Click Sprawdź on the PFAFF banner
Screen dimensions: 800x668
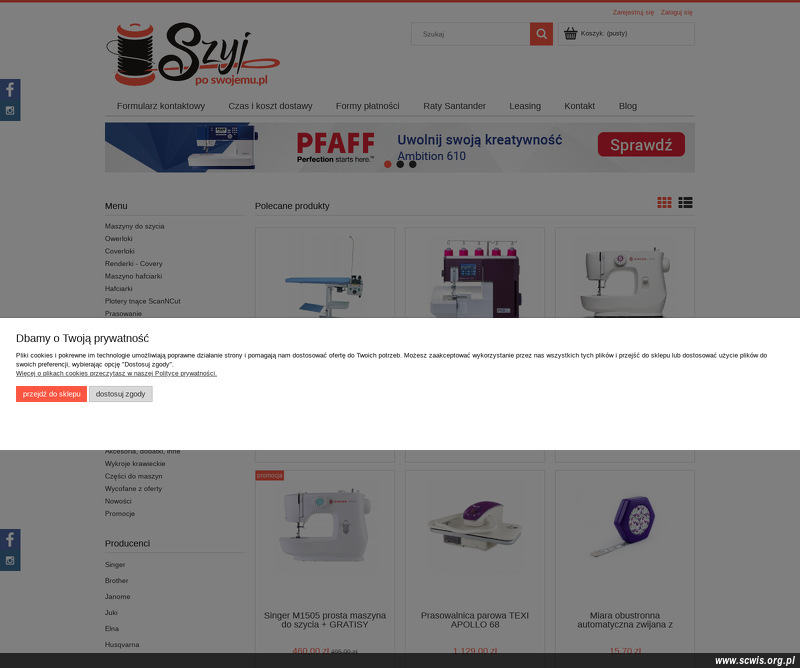pos(641,145)
